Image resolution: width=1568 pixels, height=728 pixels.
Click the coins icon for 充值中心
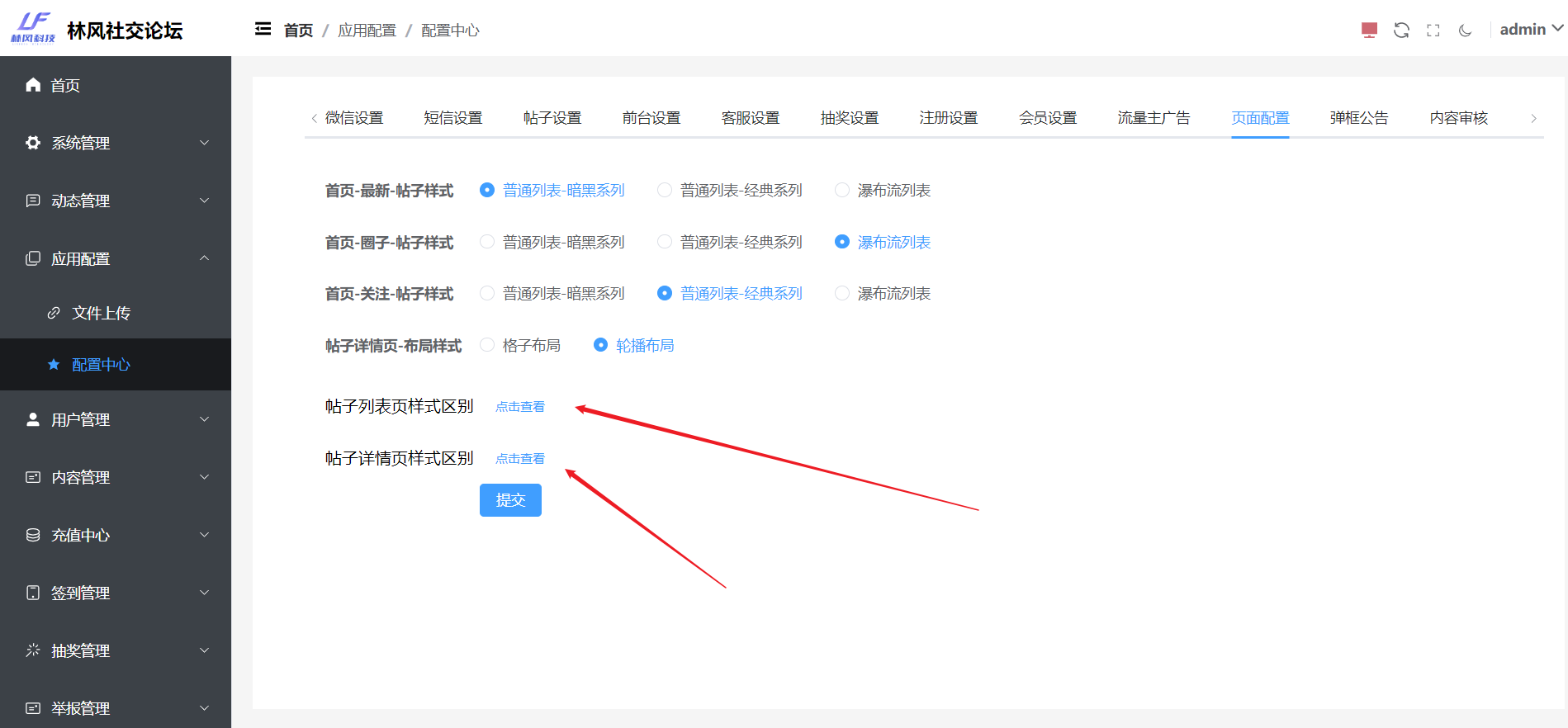pyautogui.click(x=33, y=535)
